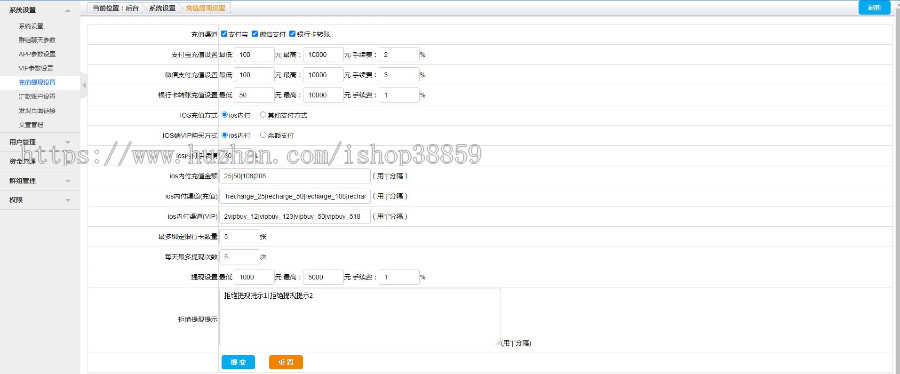The width and height of the screenshot is (900, 374).
Task: Click the 微信支付 maximum amount field
Action: coord(323,75)
